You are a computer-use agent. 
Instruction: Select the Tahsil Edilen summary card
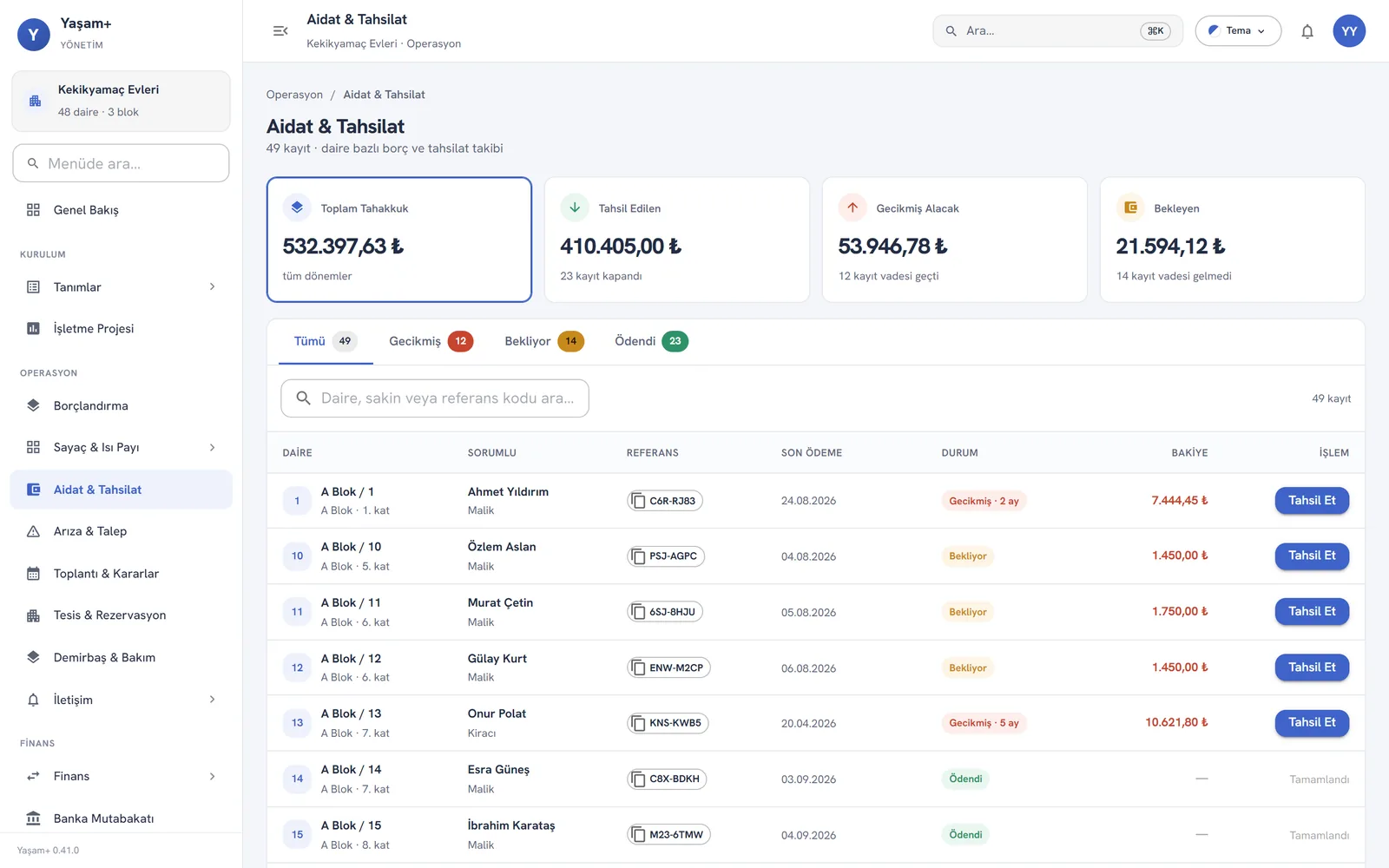(x=677, y=240)
